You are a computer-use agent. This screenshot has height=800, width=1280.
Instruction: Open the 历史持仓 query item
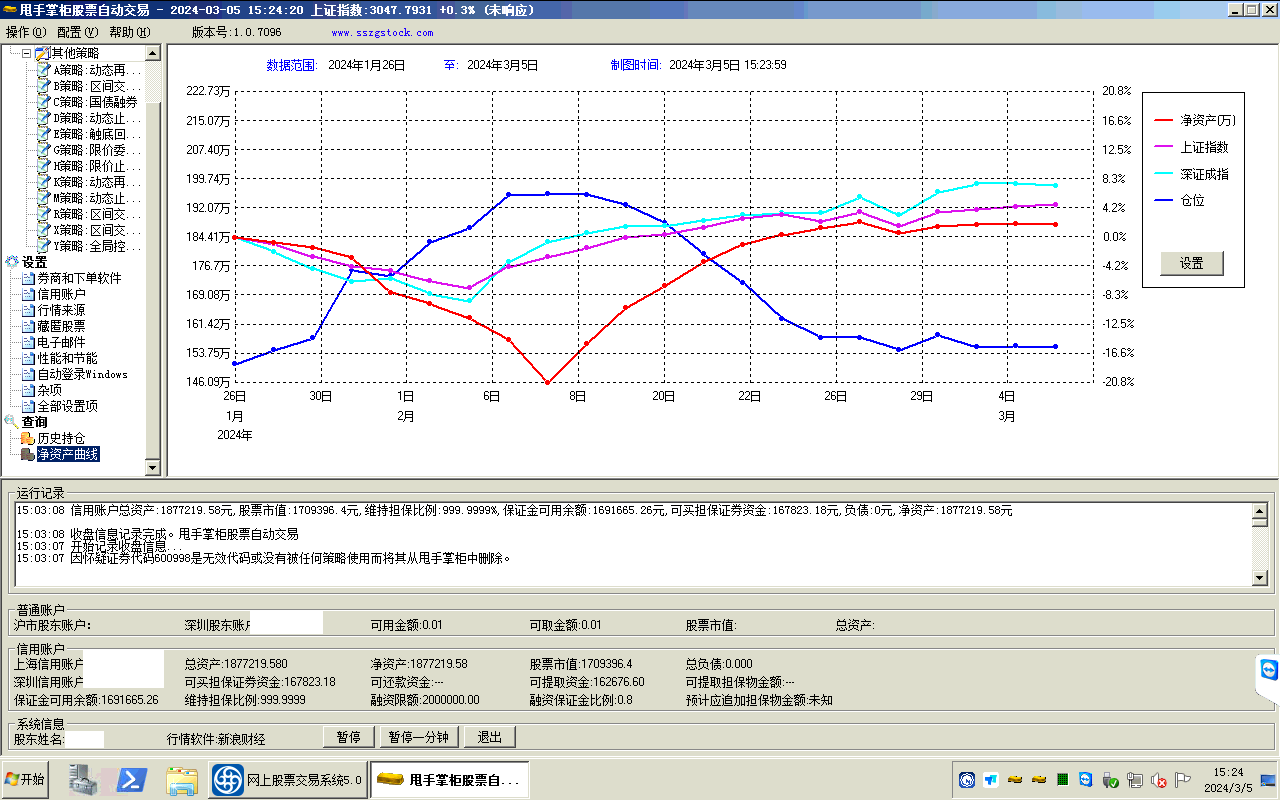point(60,438)
